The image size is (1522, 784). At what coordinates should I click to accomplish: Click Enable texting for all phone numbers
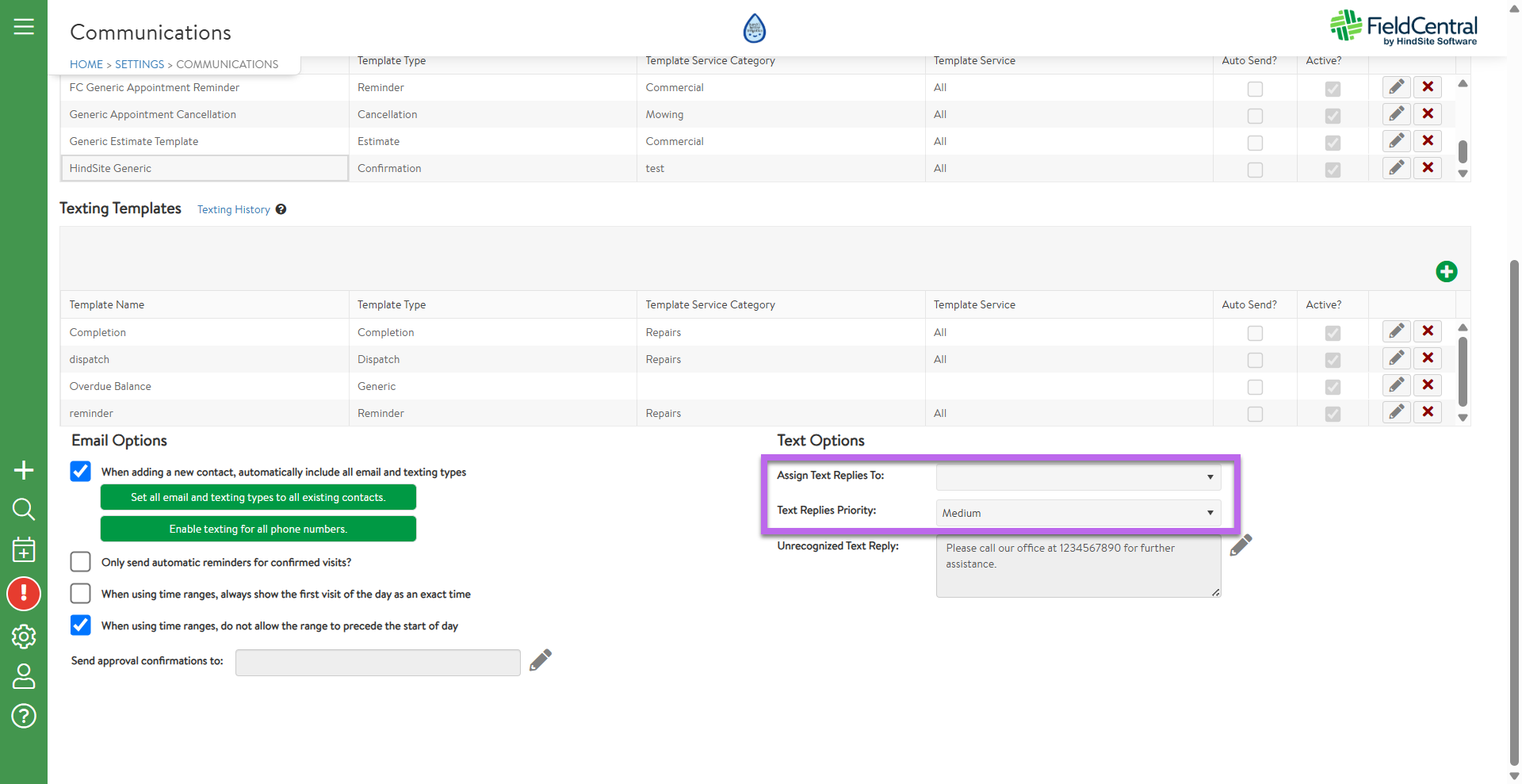click(258, 529)
